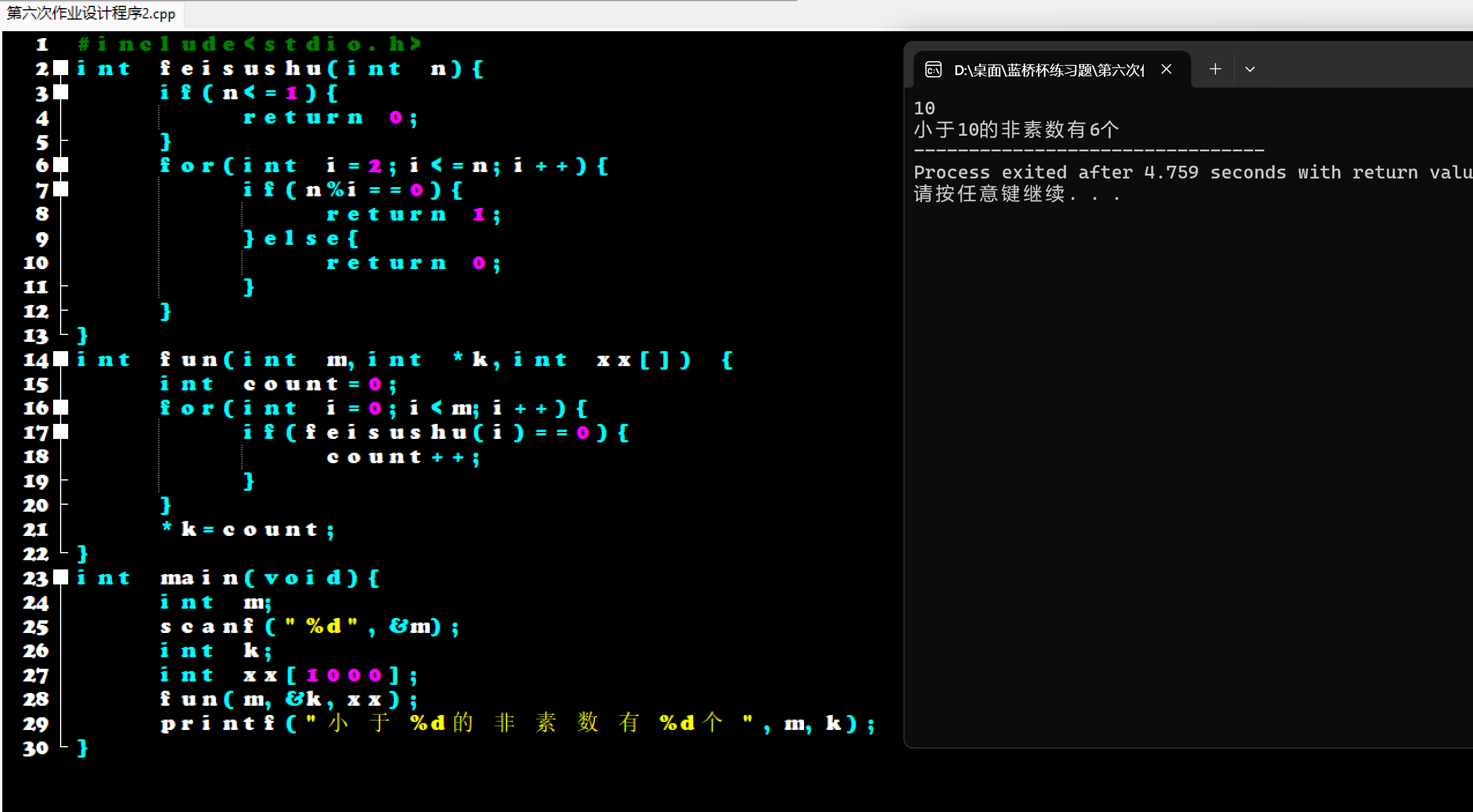Fold the for loop at line 6
1473x812 pixels.
[61, 165]
